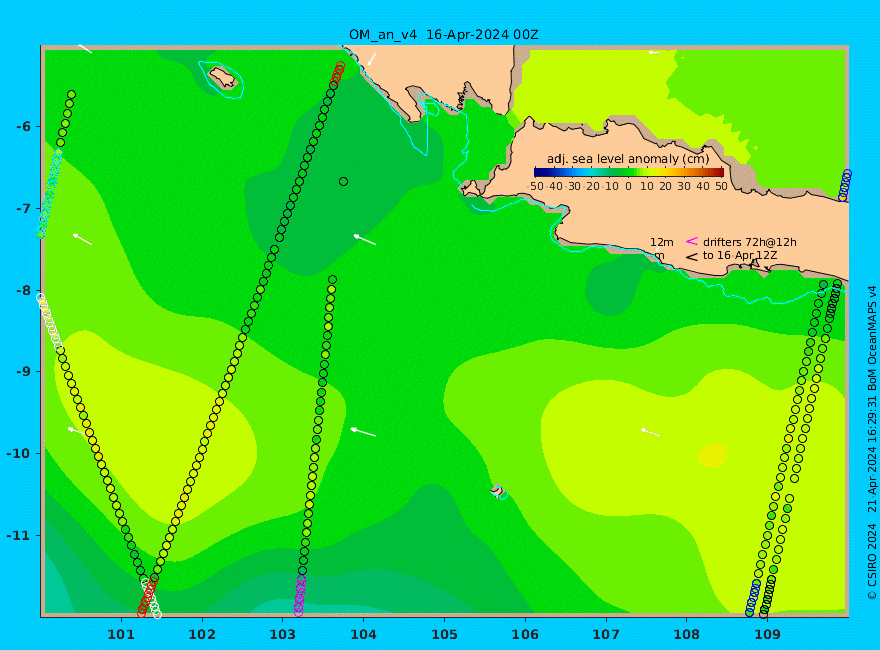
Task: Click the longitude axis label "104"
Action: click(x=363, y=635)
